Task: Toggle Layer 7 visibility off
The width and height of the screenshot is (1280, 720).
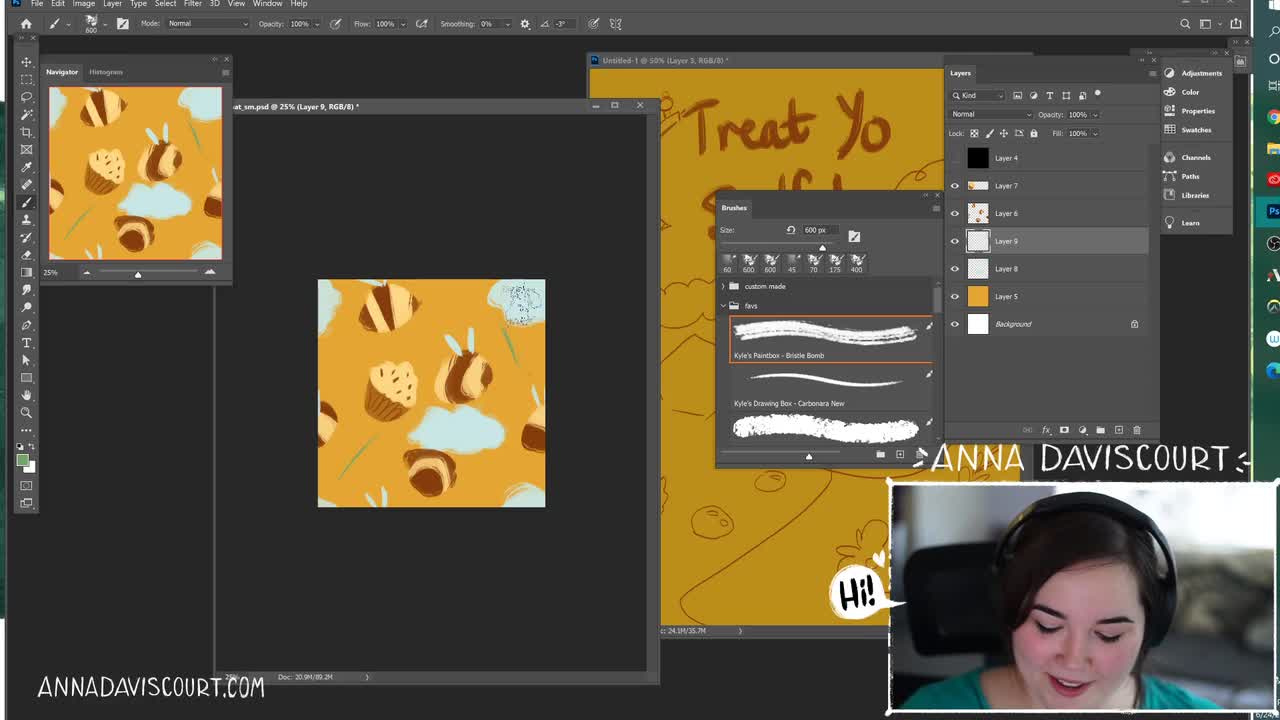Action: (955, 185)
